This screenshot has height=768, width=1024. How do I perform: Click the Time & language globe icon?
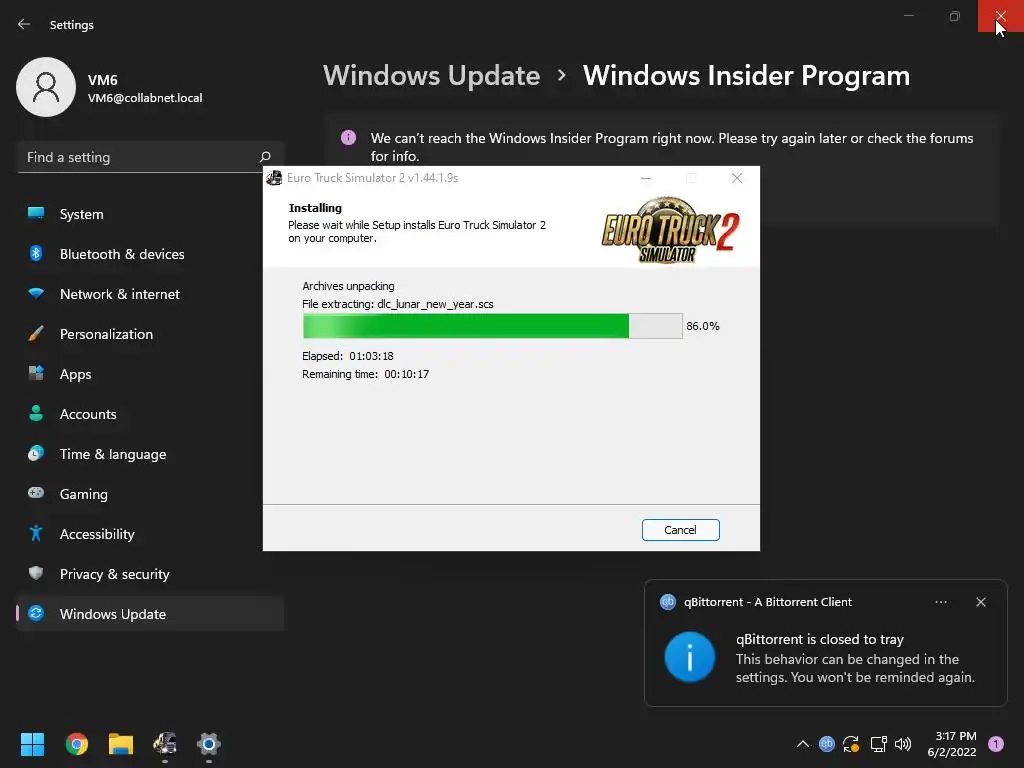(x=36, y=453)
